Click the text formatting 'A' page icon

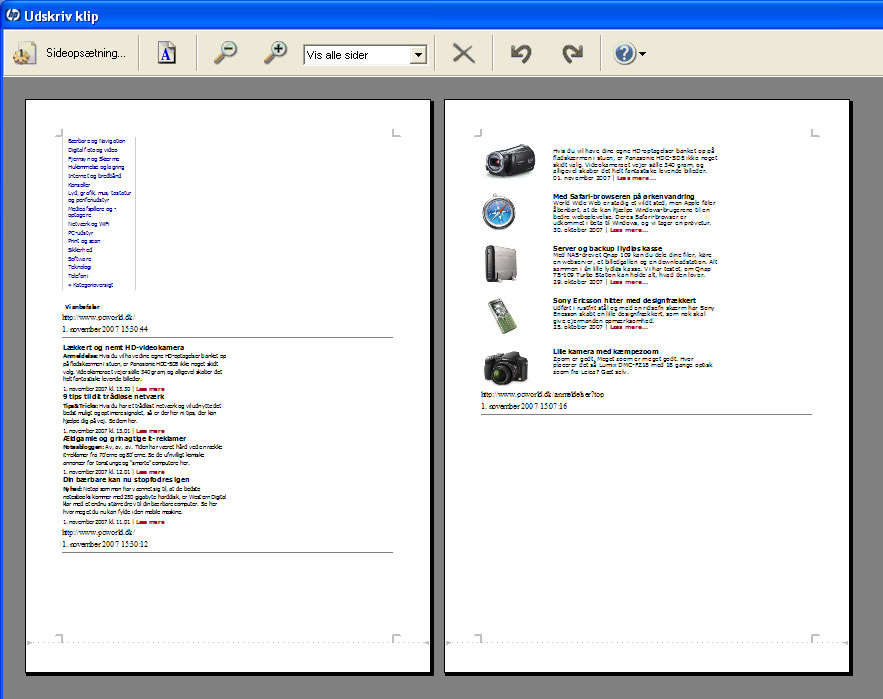point(167,54)
